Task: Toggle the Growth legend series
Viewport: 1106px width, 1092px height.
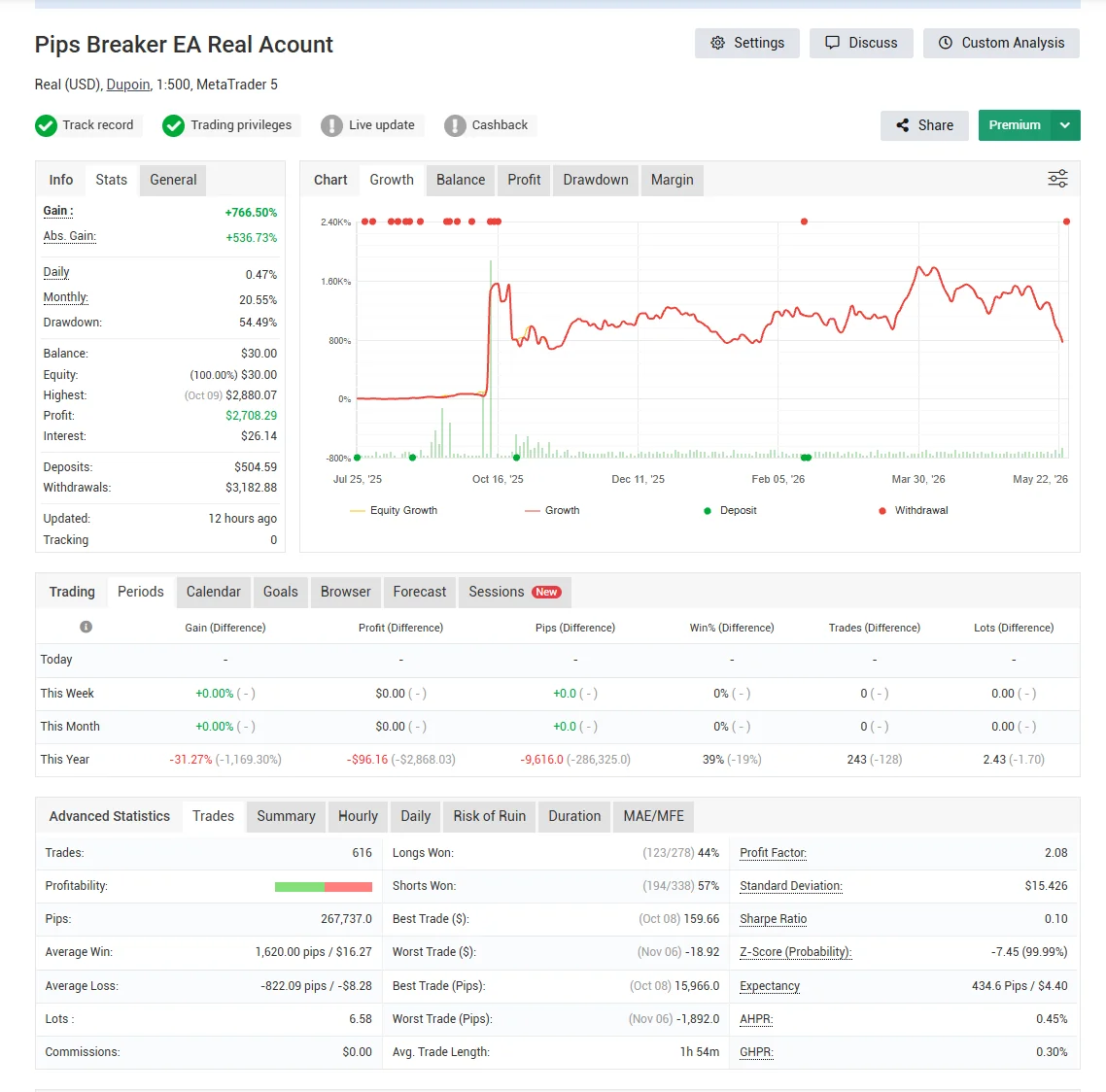Action: 552,510
